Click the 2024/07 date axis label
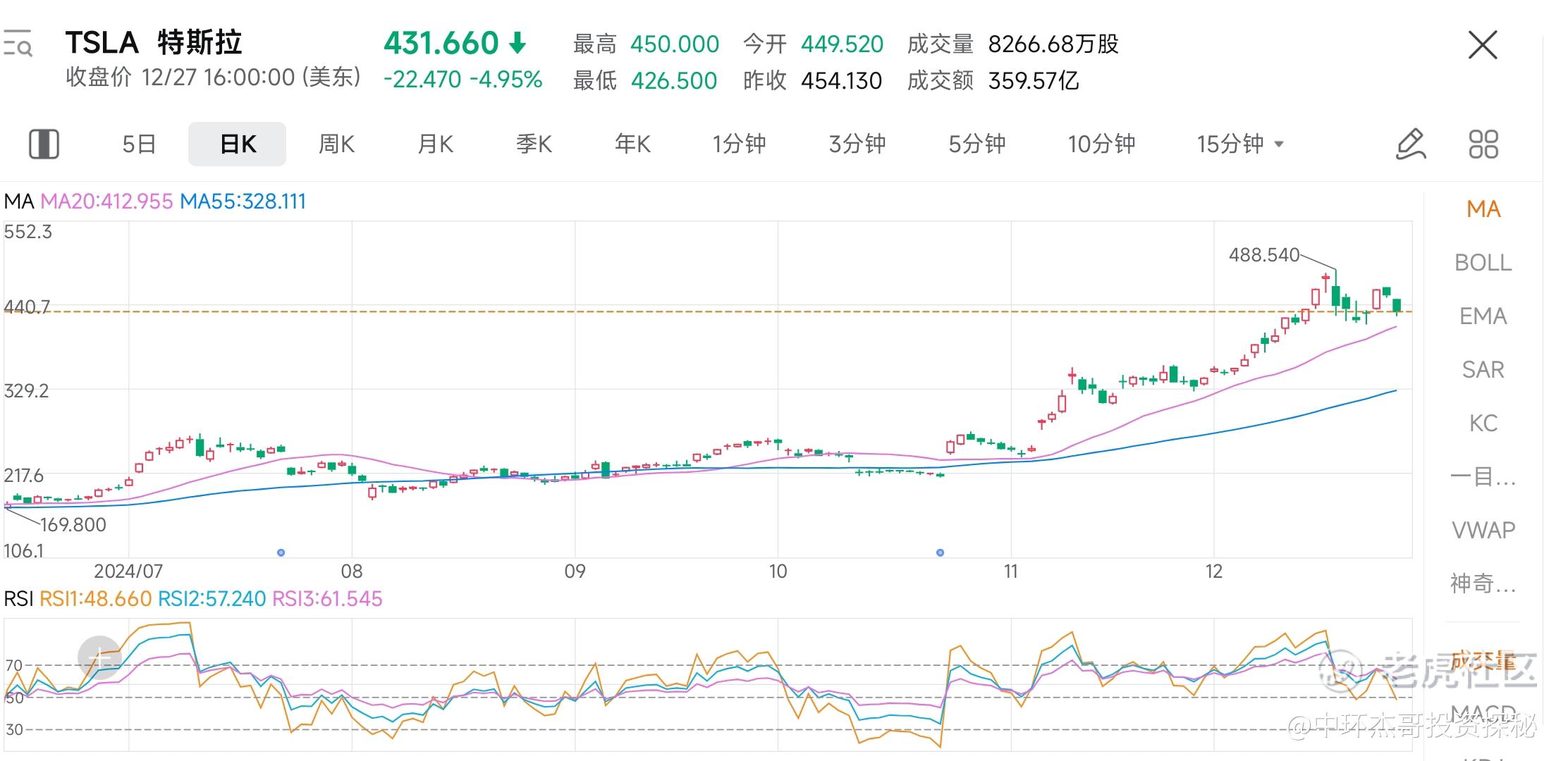This screenshot has width=1568, height=761. pos(128,571)
